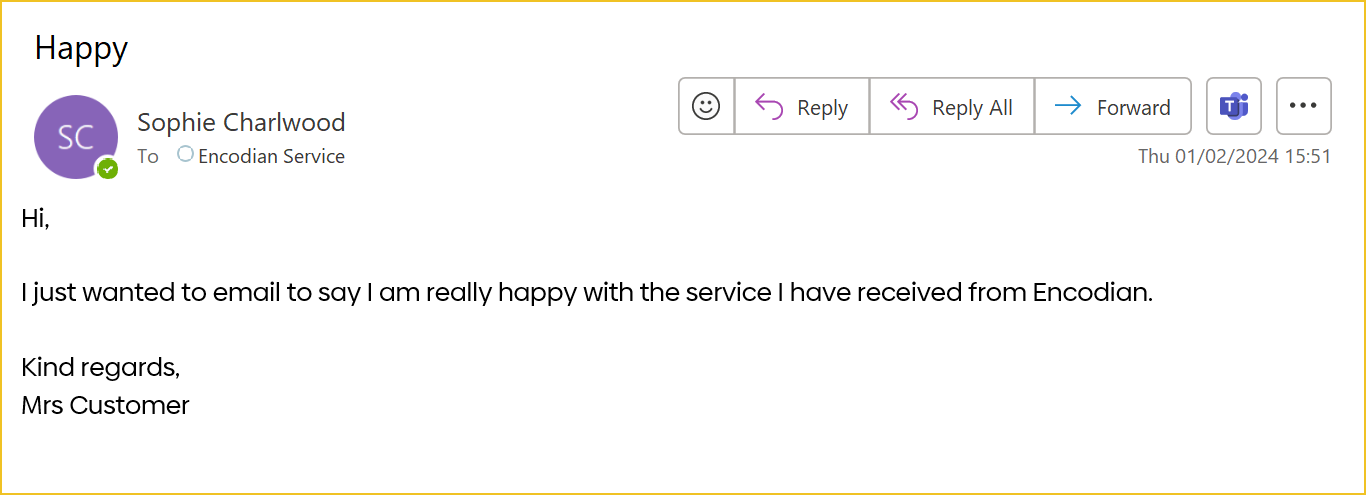
Task: Click the "Mrs Customer" signature text
Action: pyautogui.click(x=105, y=405)
